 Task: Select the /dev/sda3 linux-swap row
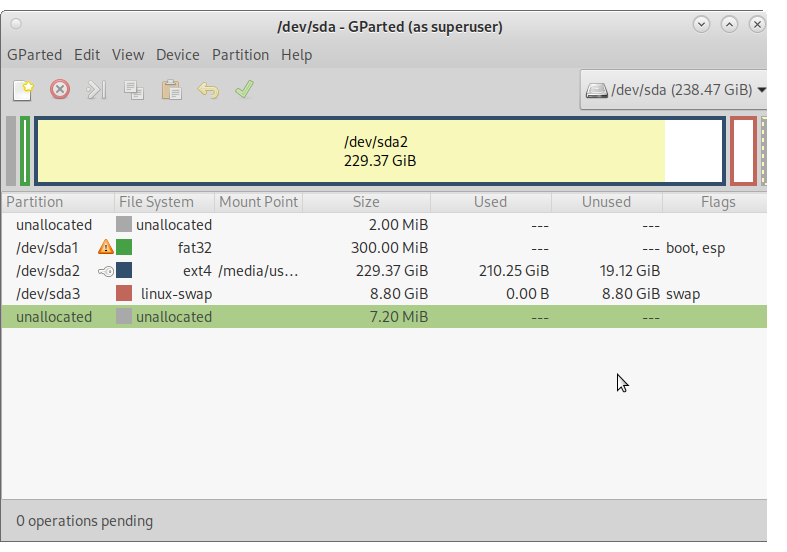(300, 294)
